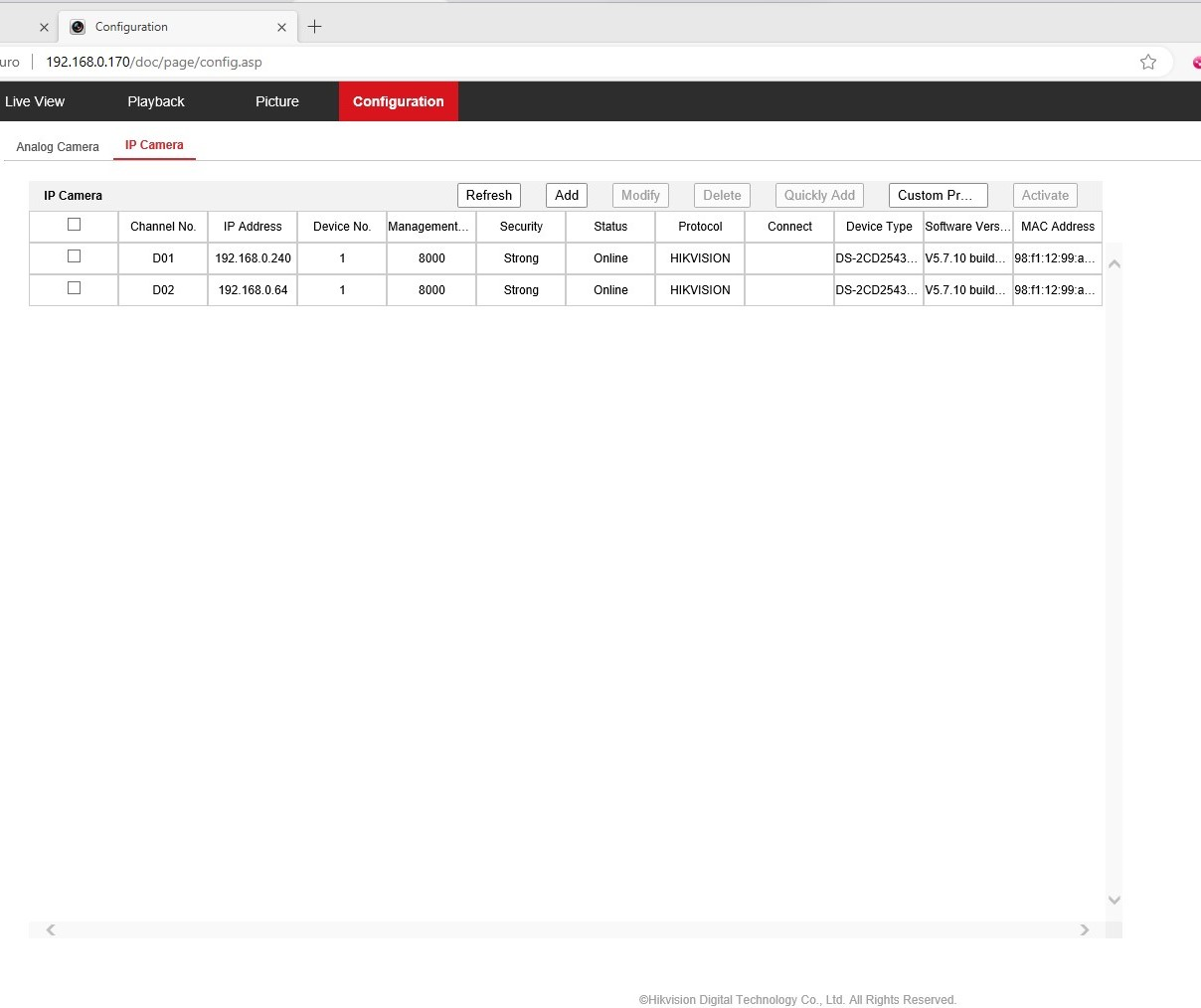Click the Add camera button
The image size is (1201, 1008).
567,196
